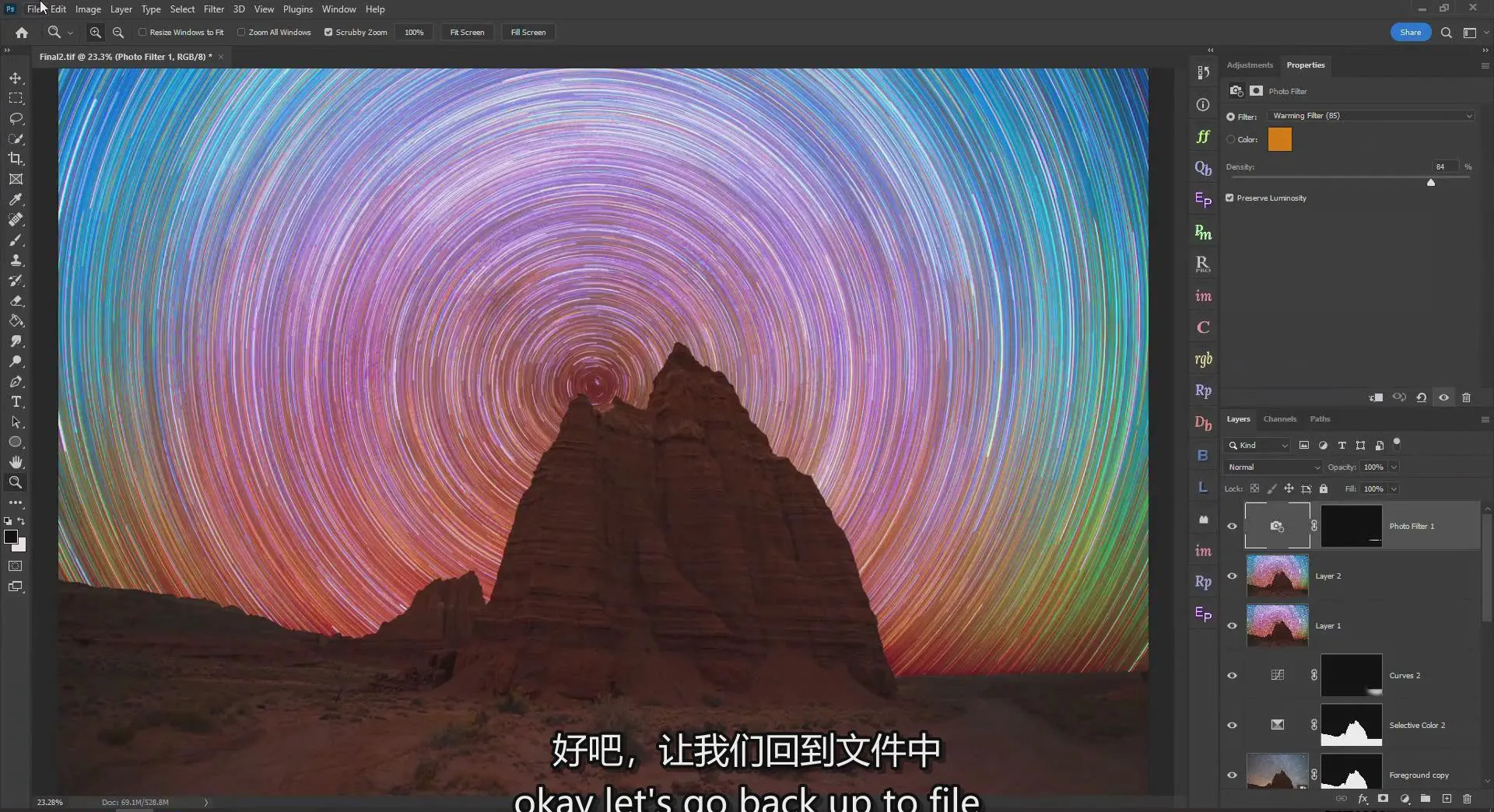Open the Image menu
This screenshot has width=1494, height=812.
coord(88,9)
